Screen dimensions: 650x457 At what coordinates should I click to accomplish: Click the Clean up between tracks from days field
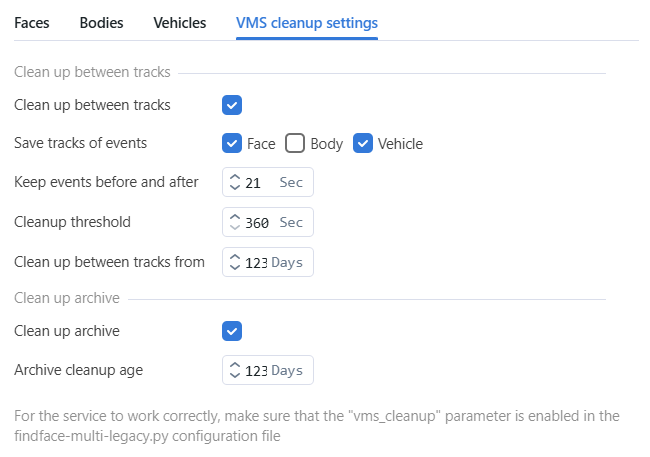256,262
